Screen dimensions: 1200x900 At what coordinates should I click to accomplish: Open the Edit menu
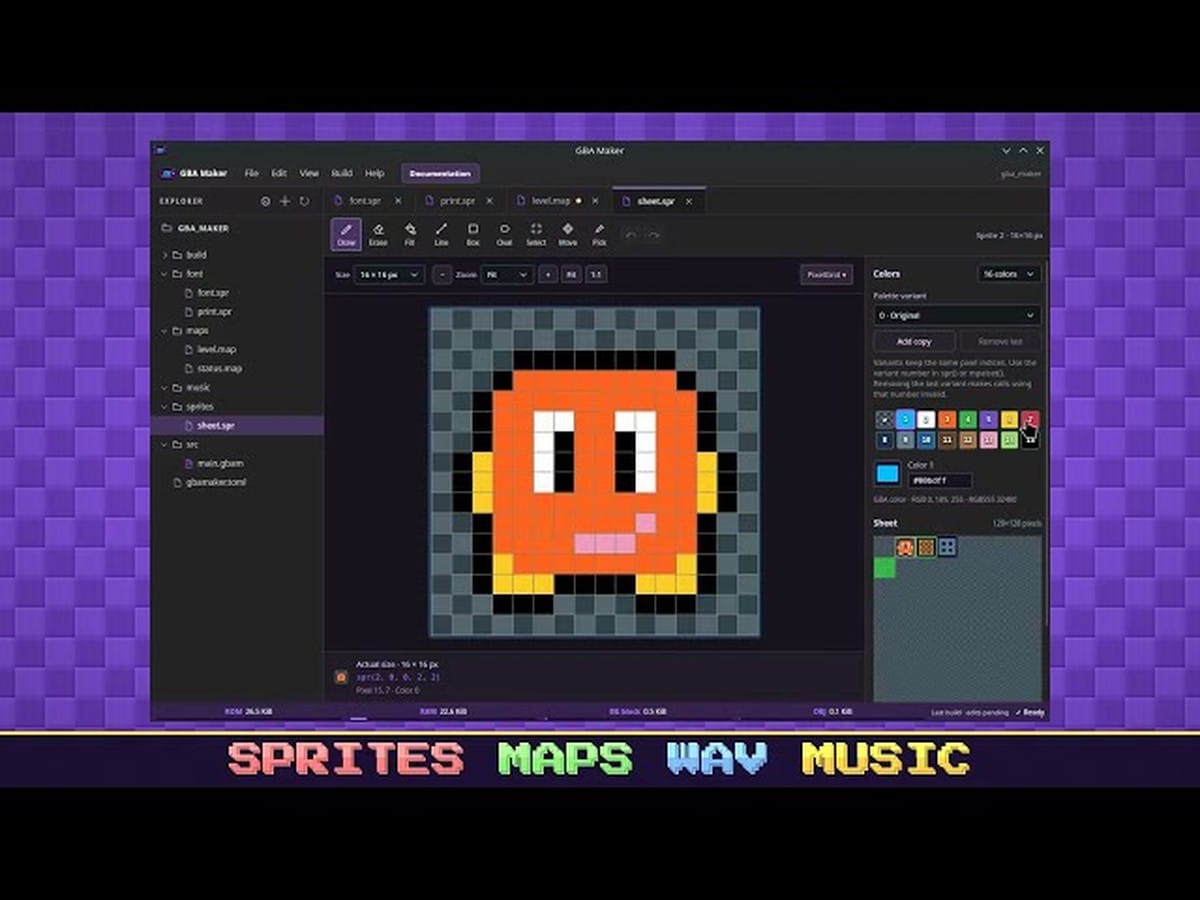tap(279, 173)
